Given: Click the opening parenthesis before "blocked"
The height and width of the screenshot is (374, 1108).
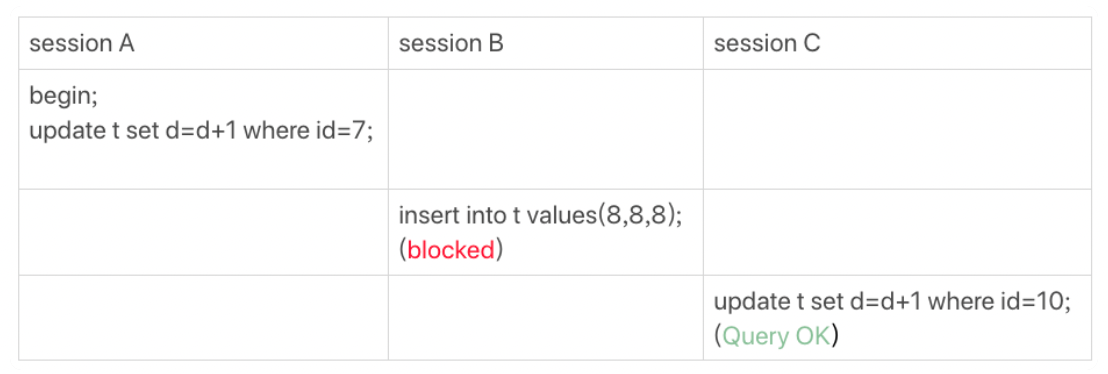Looking at the screenshot, I should point(403,252).
